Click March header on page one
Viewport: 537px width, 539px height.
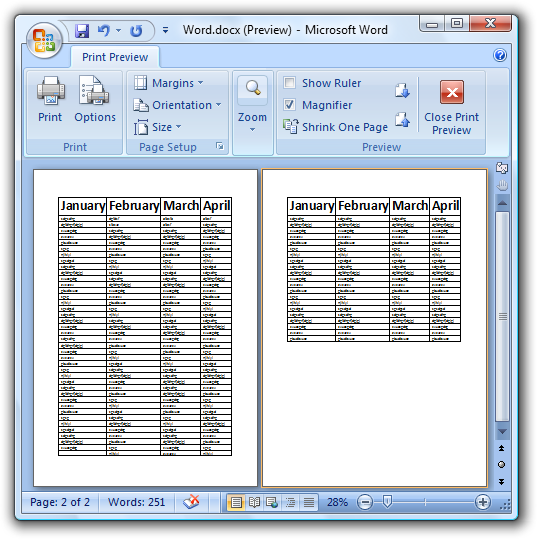[180, 206]
